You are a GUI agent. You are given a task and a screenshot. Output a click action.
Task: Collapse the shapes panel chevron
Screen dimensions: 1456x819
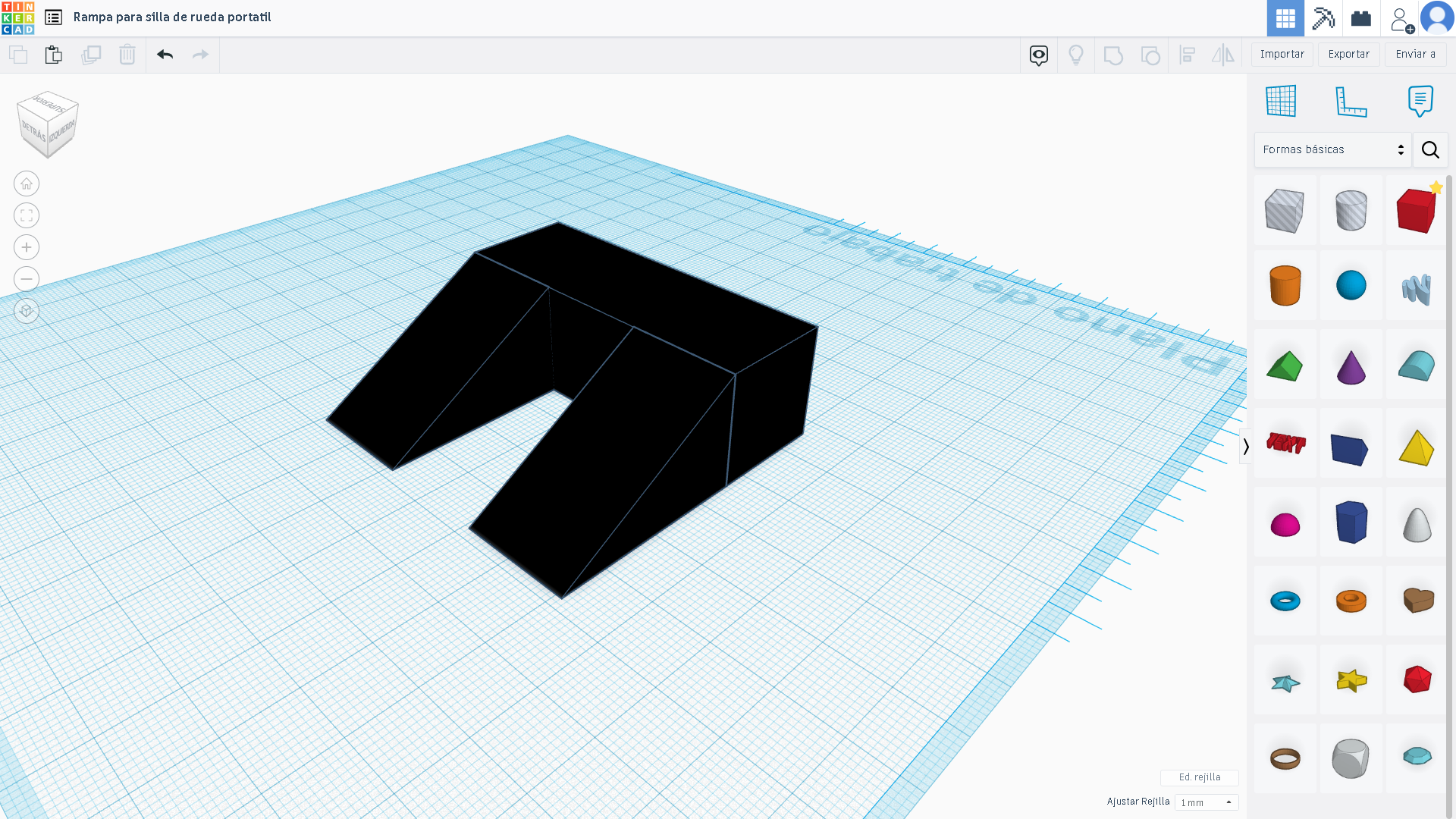1245,447
